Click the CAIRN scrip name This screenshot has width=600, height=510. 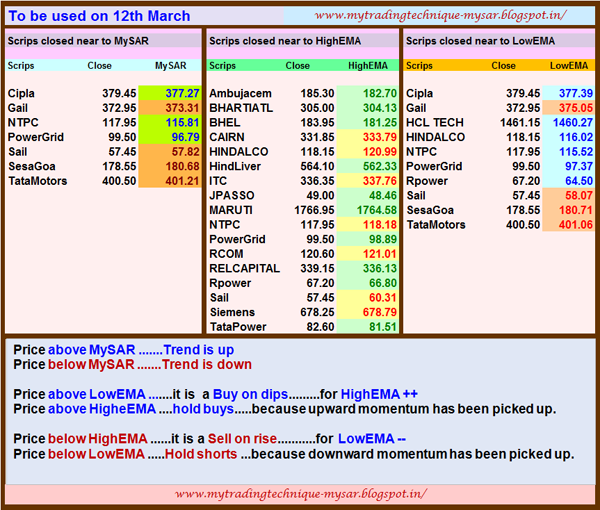click(227, 137)
